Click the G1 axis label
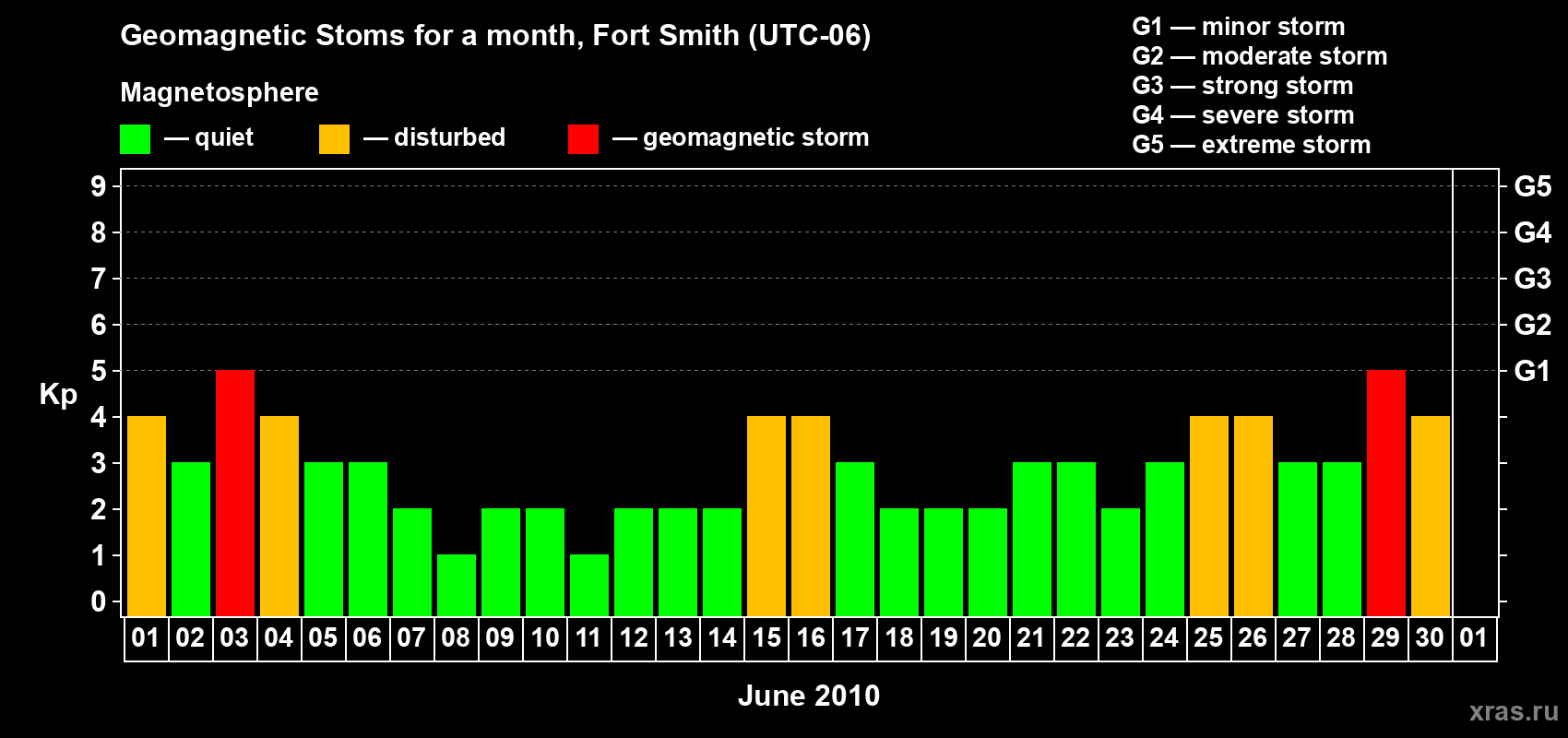This screenshot has height=738, width=1568. tap(1532, 371)
